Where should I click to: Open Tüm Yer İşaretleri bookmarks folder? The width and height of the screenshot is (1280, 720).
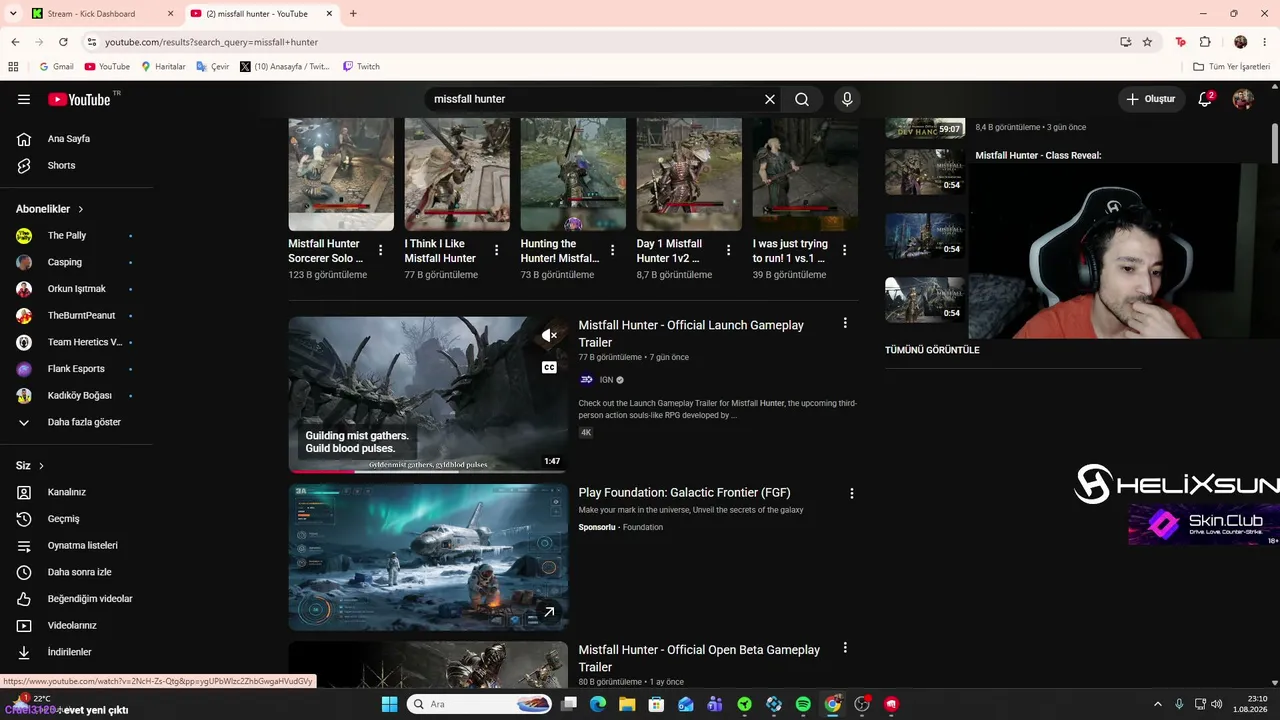tap(1231, 67)
